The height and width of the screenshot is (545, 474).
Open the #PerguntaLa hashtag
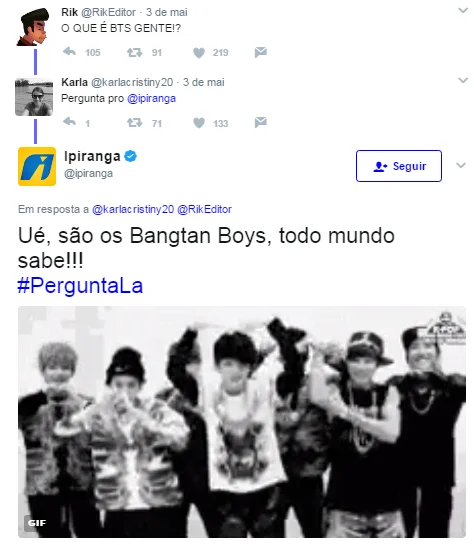click(80, 285)
